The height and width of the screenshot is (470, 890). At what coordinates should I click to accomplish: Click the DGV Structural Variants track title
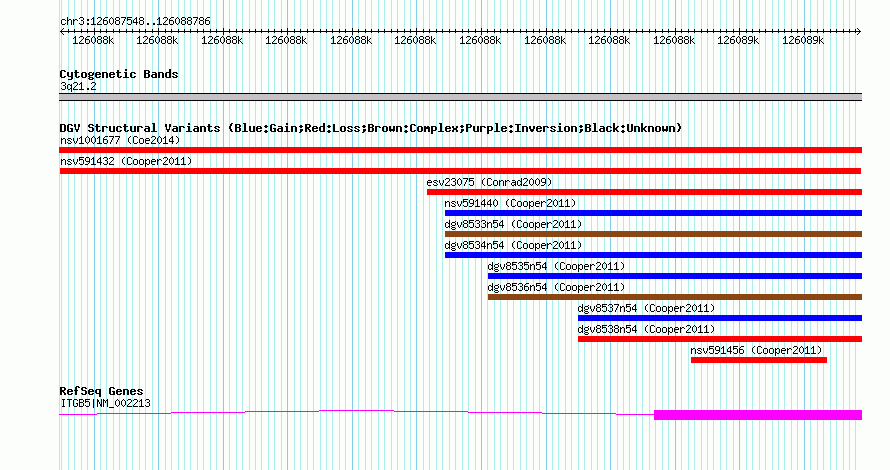tap(370, 128)
